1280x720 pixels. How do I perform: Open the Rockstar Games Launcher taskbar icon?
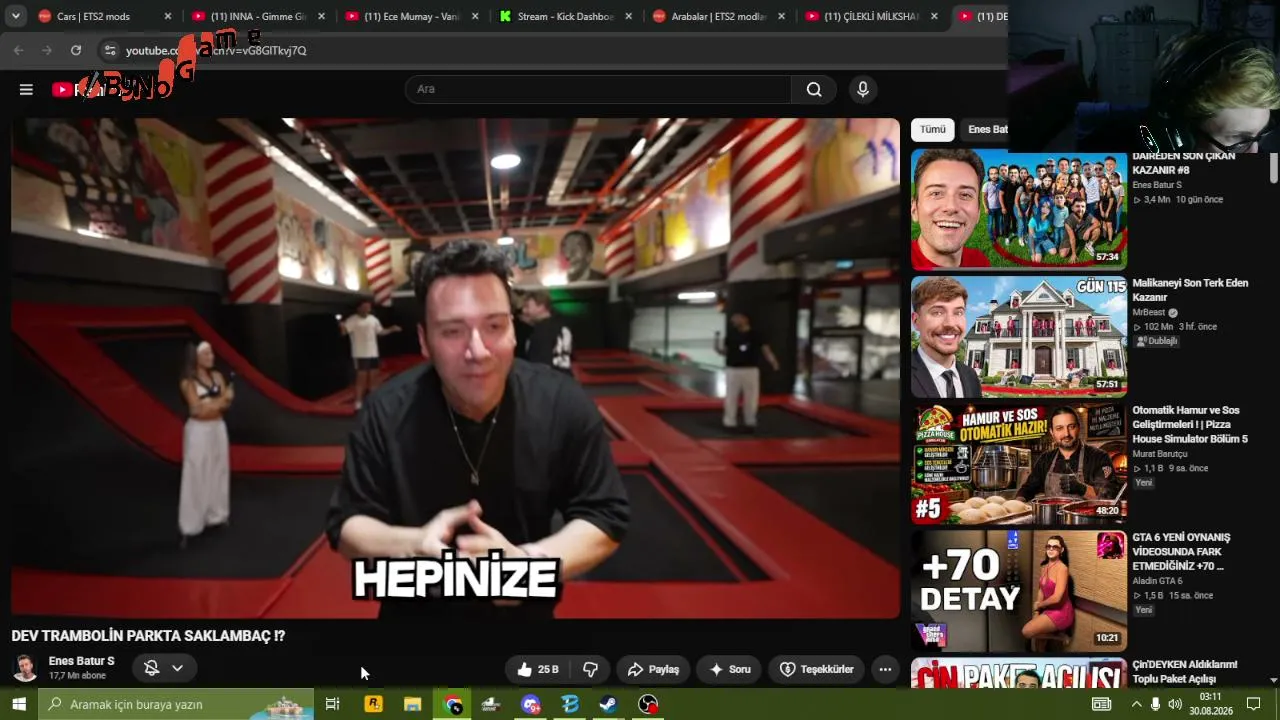pyautogui.click(x=373, y=704)
